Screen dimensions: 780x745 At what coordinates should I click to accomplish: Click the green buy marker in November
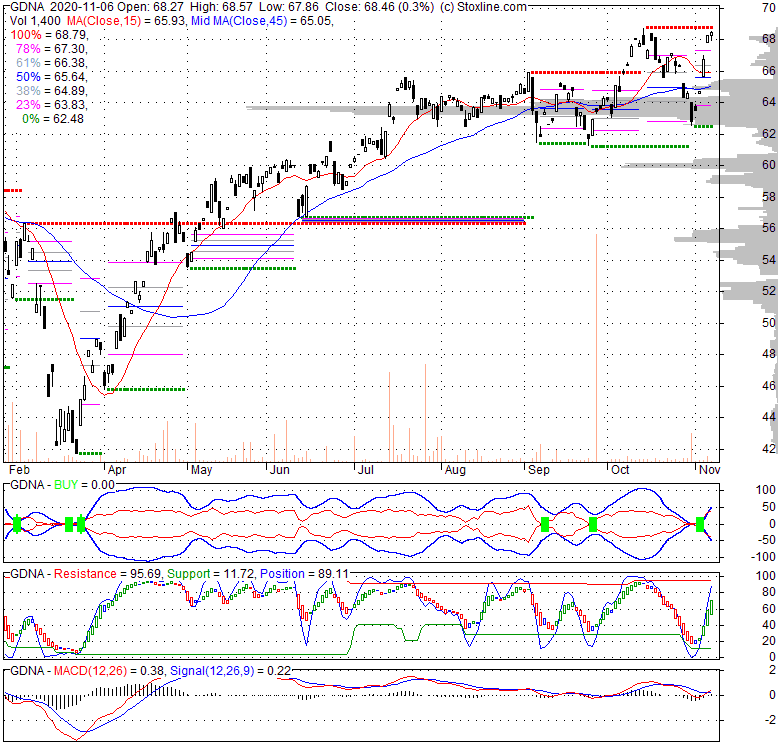700,524
